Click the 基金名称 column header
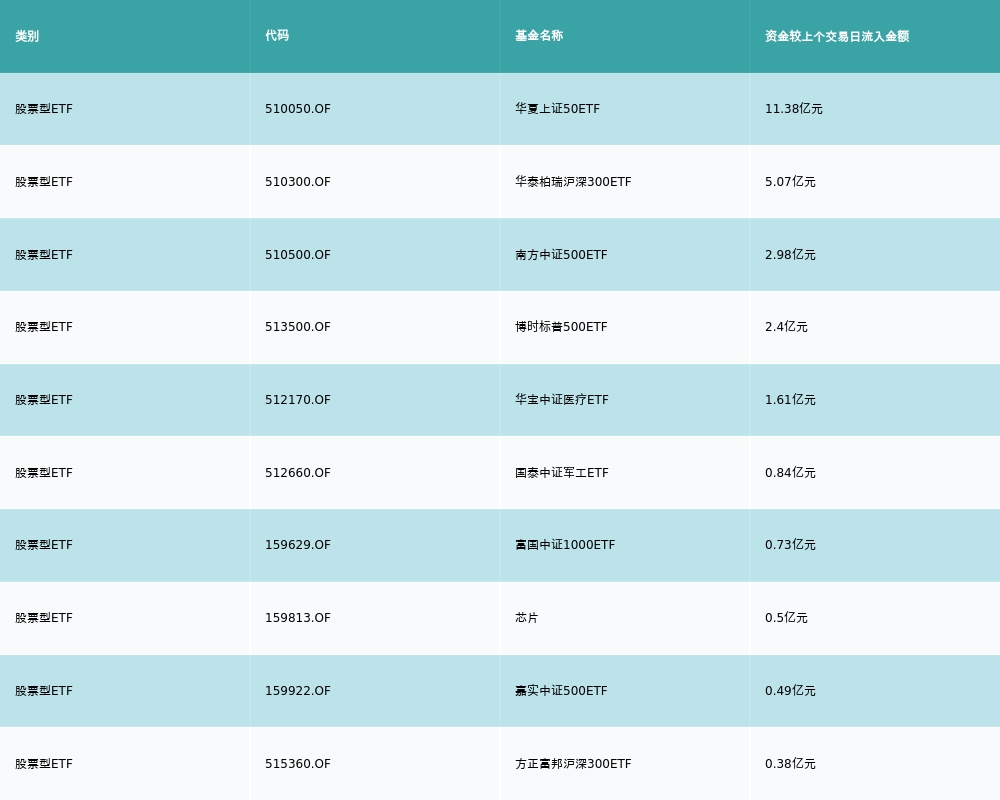This screenshot has height=800, width=1000. tap(539, 36)
